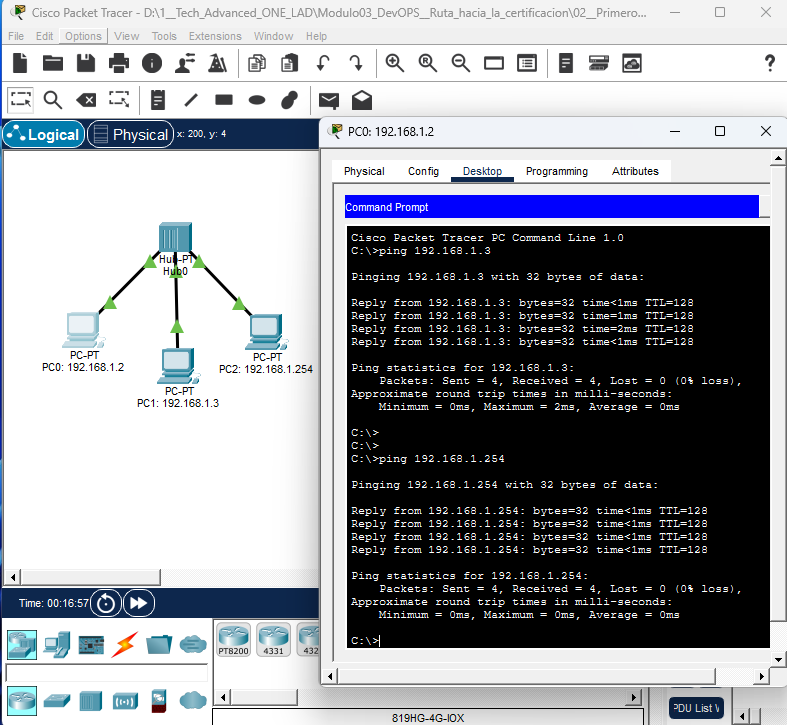The height and width of the screenshot is (725, 787).
Task: Open the Help menu
Action: tap(316, 36)
